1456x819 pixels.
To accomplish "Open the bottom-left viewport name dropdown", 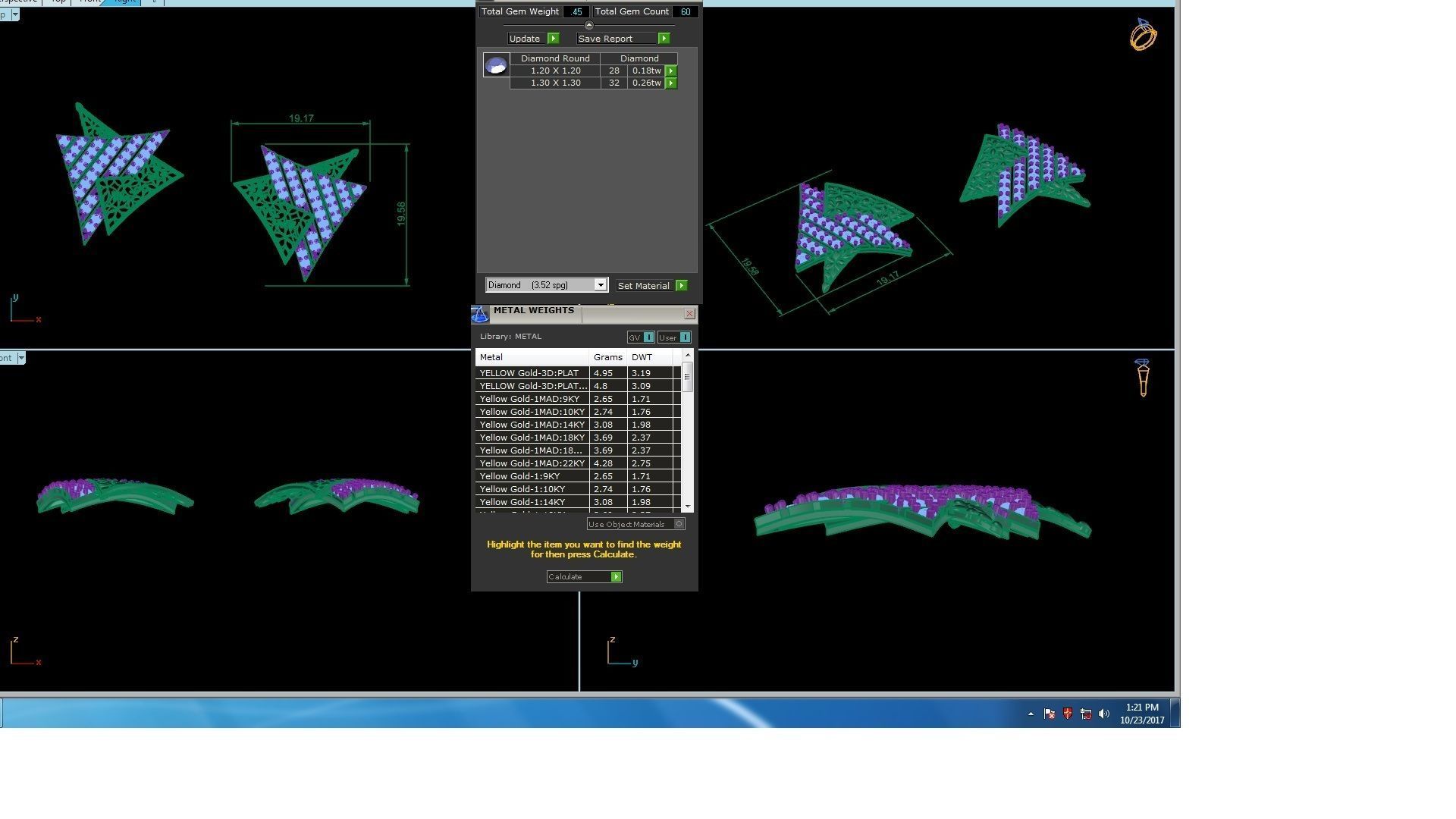I will point(21,358).
